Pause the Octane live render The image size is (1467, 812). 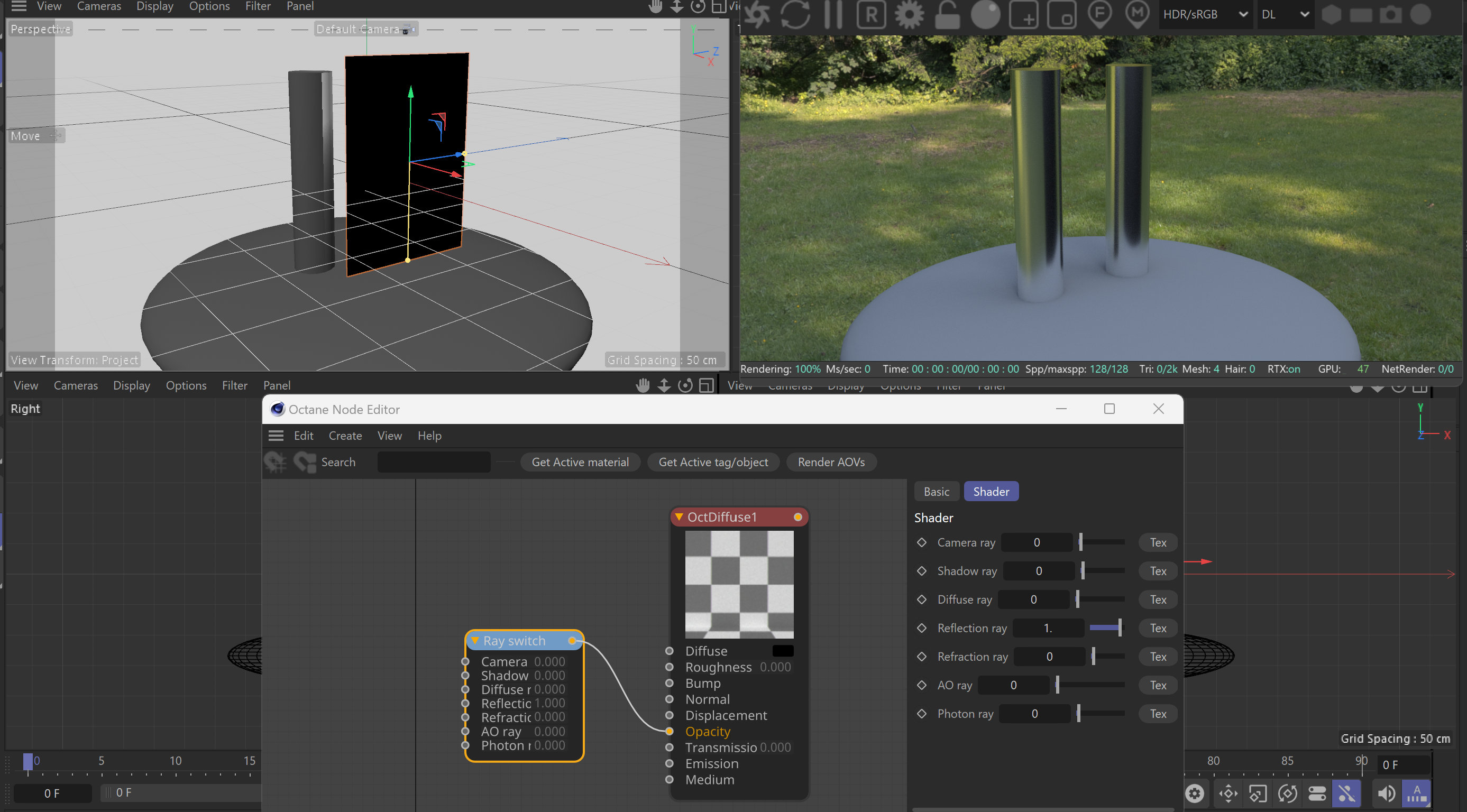click(x=833, y=15)
